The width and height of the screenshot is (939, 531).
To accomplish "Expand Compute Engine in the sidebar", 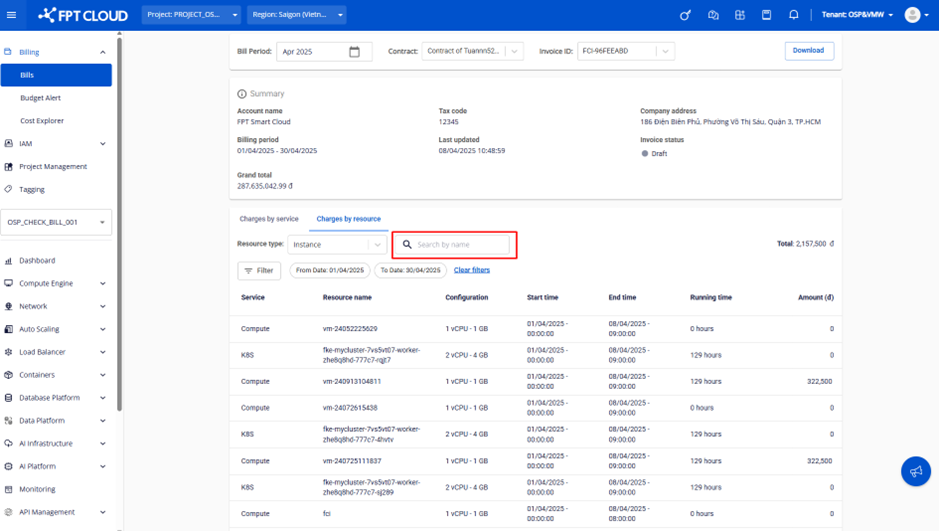I will tap(102, 284).
